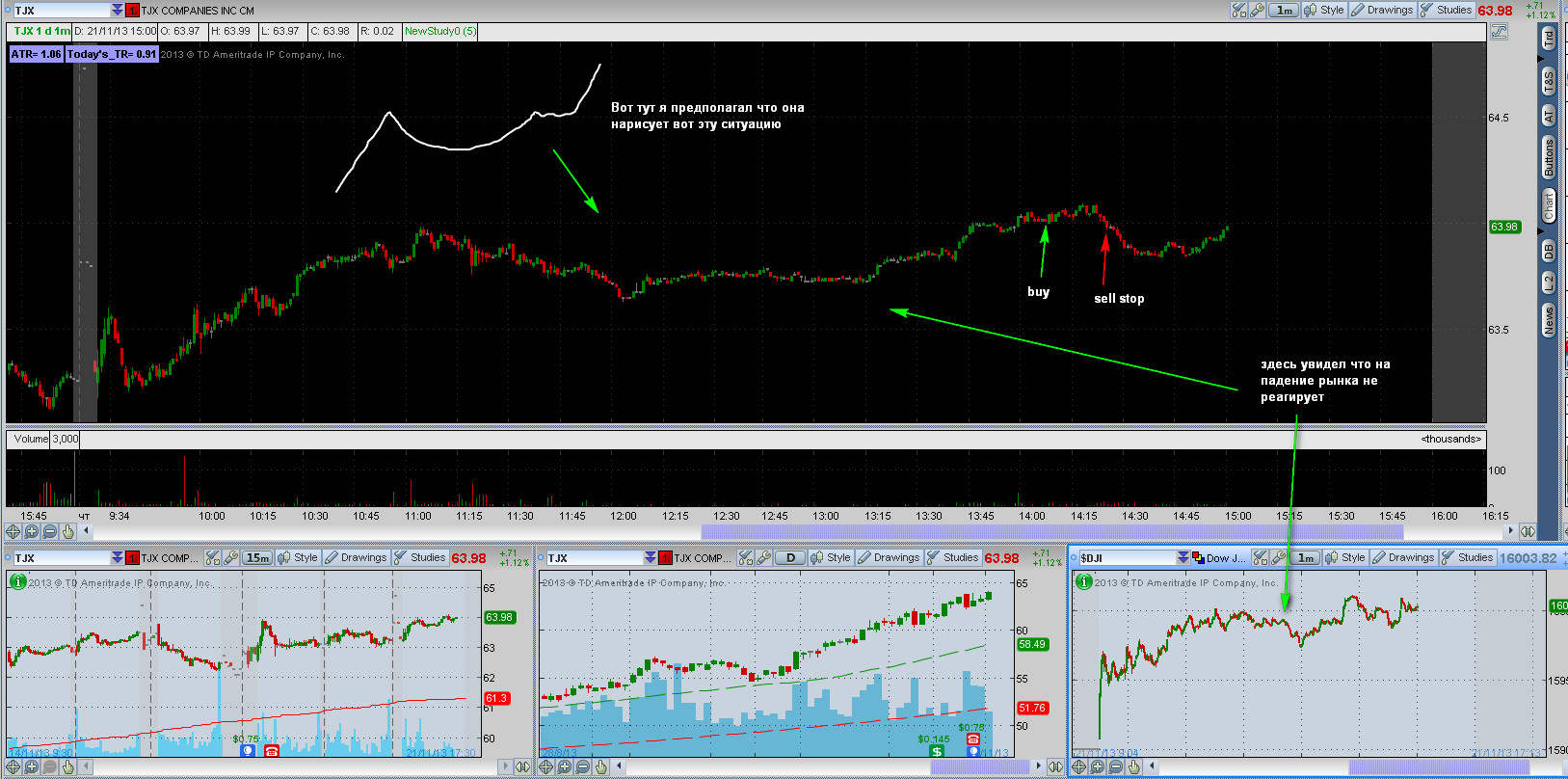Screen dimensions: 1568x779
Task: Zoom in using the plus magnifier below main chart
Action: (32, 531)
